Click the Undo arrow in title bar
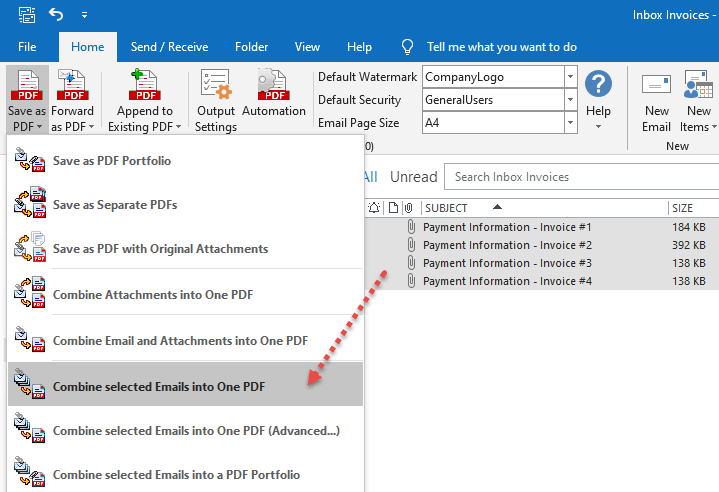 (x=56, y=15)
